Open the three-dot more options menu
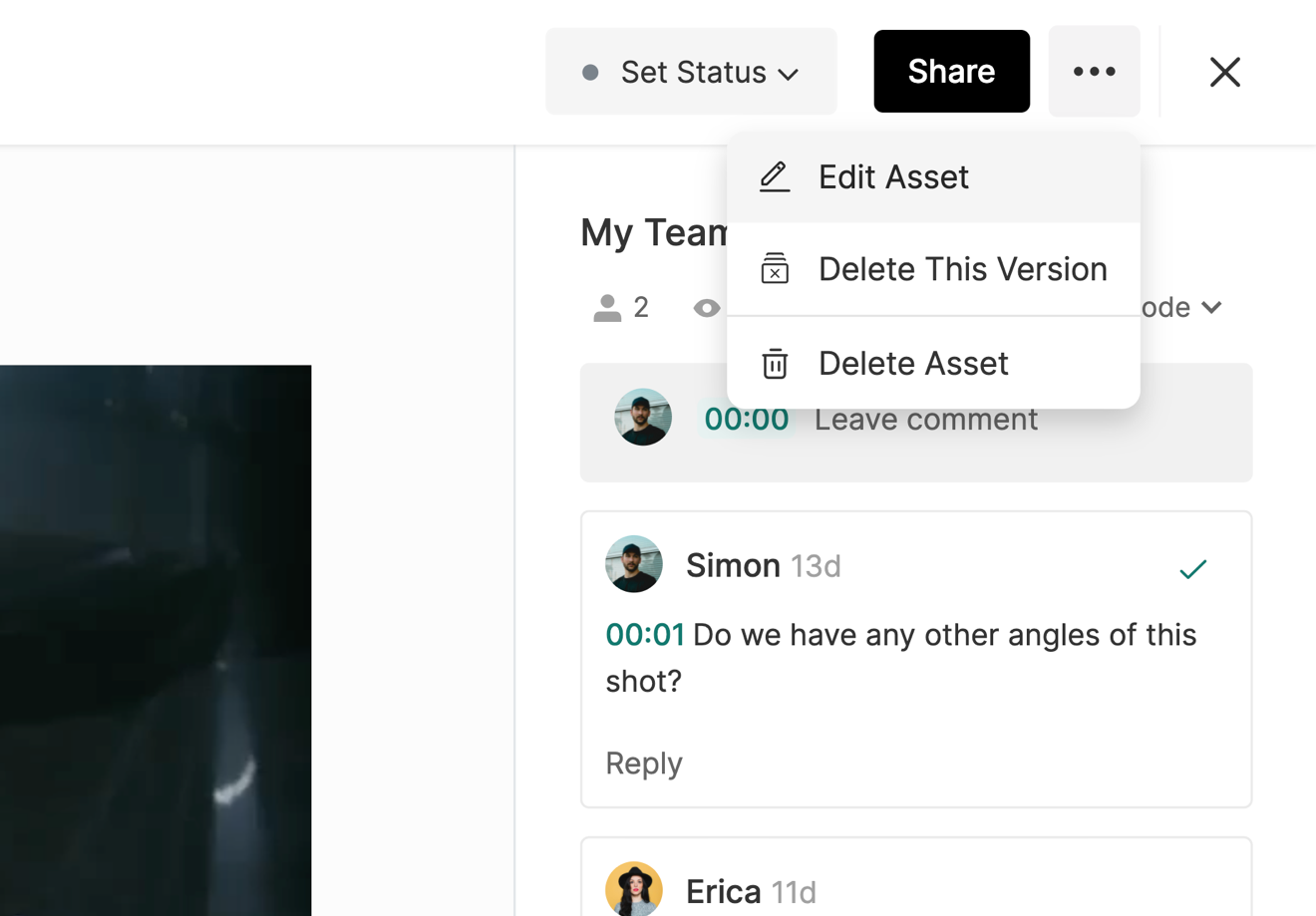 [x=1094, y=72]
